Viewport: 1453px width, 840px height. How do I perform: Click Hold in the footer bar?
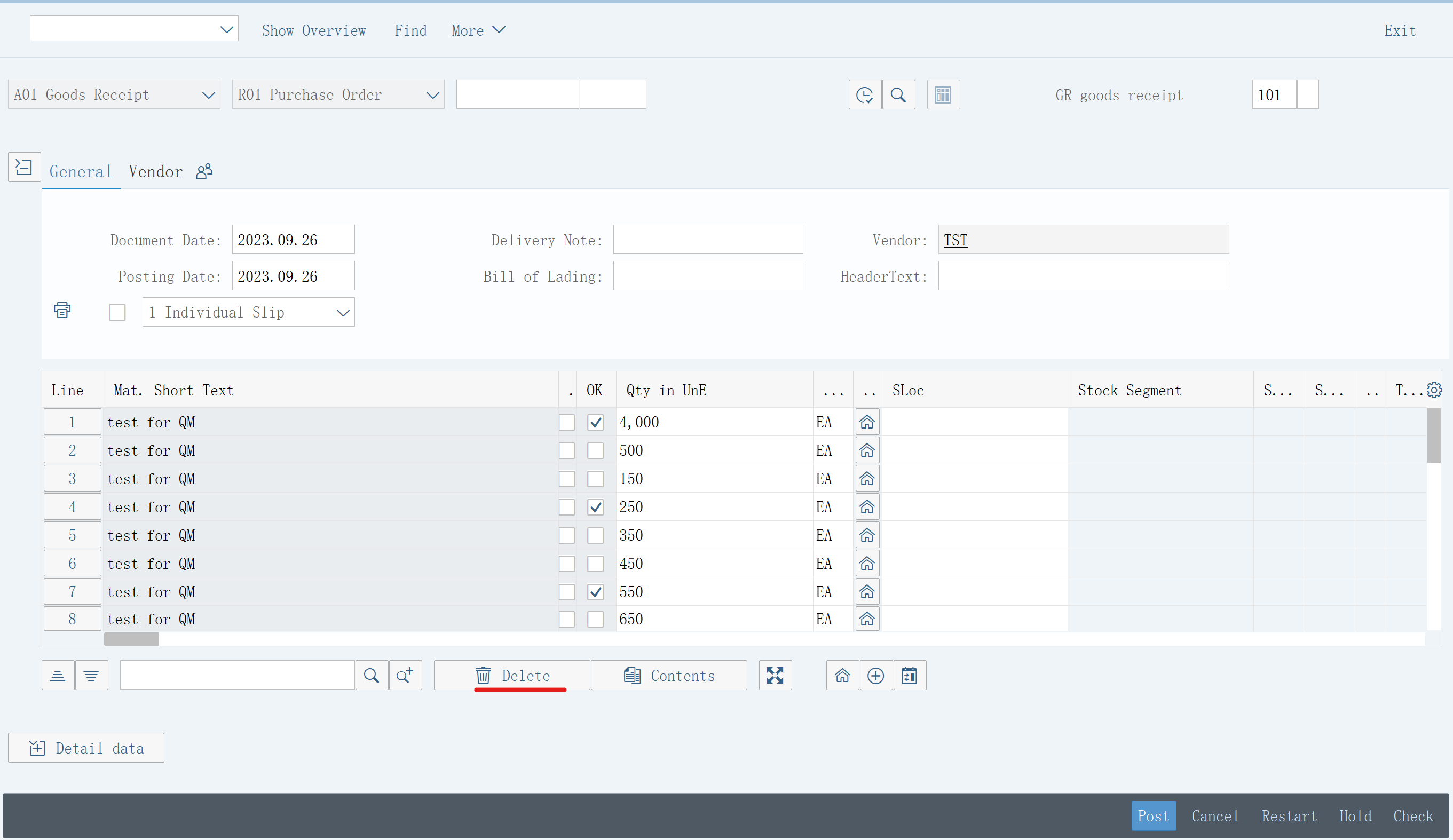pos(1355,816)
